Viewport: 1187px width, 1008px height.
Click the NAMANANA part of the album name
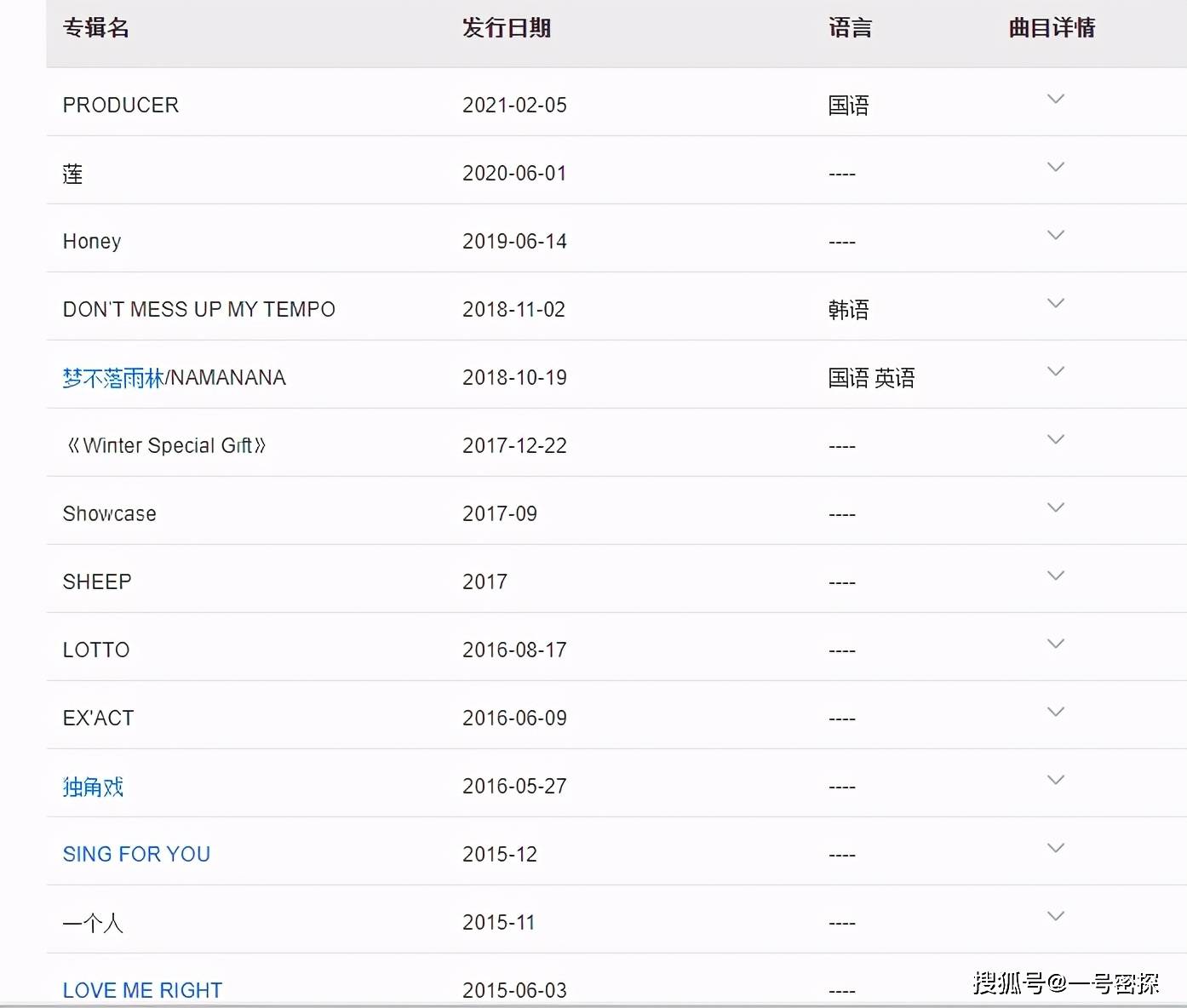[x=228, y=377]
